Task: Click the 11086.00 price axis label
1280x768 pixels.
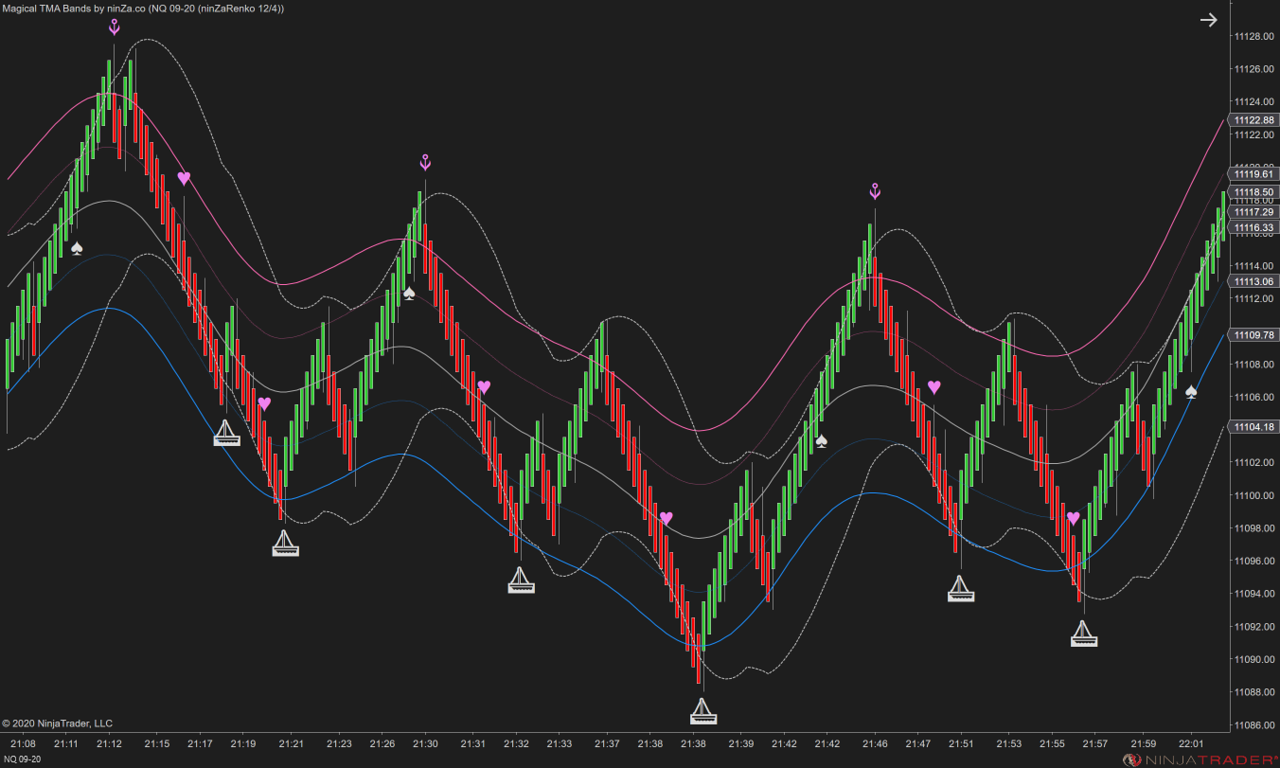Action: [x=1254, y=725]
